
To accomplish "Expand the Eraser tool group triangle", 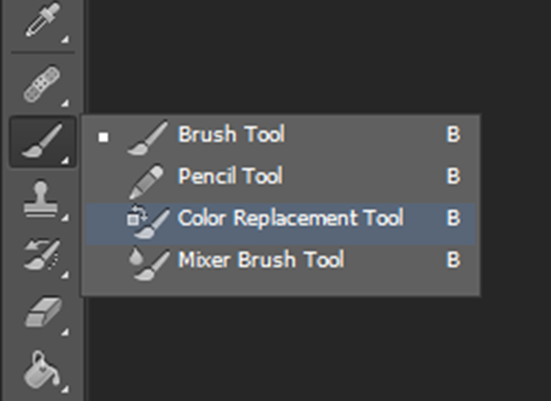I will (x=65, y=332).
